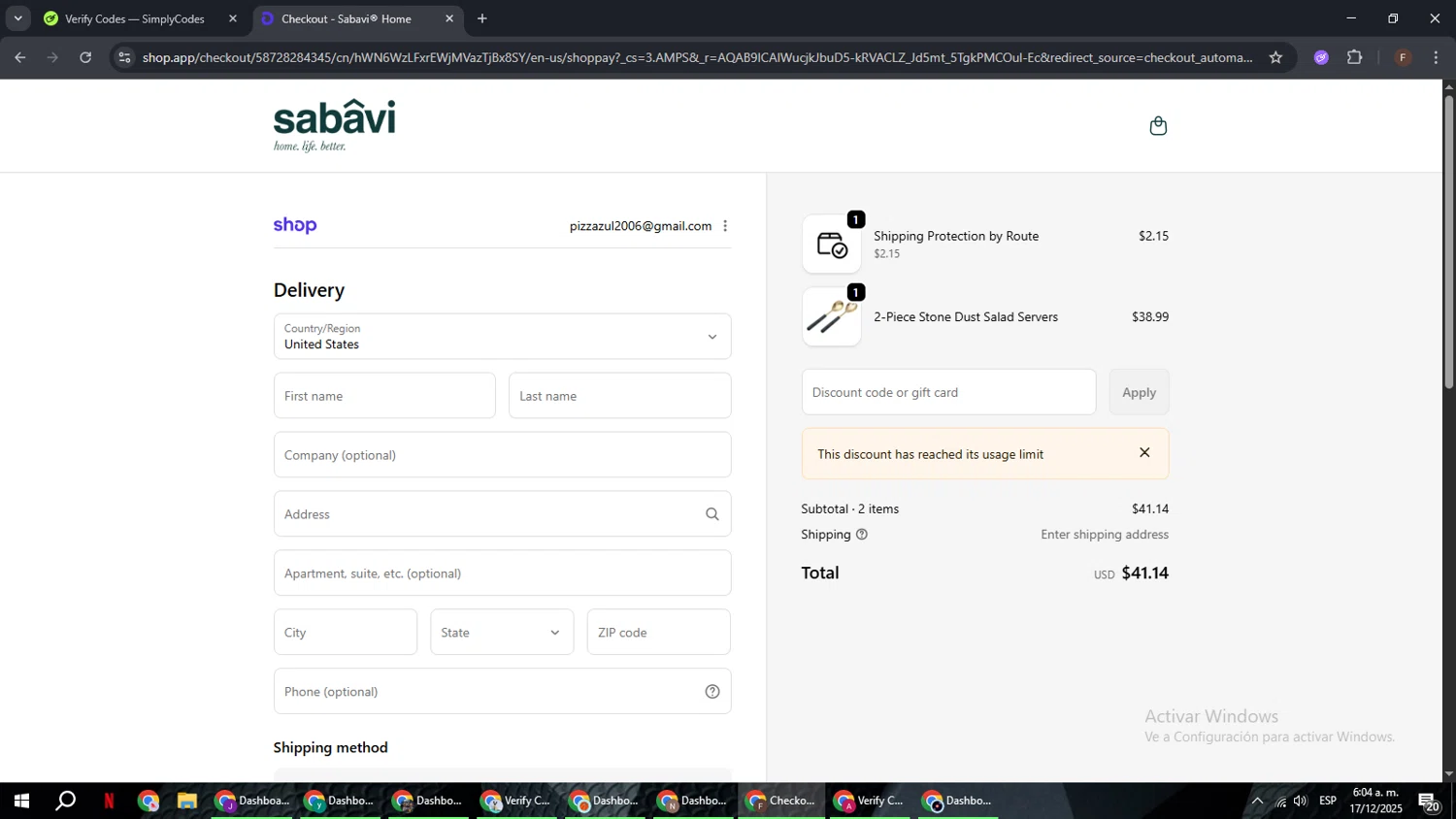The width and height of the screenshot is (1456, 819).
Task: Click the 'Enter shipping address' text
Action: tap(1105, 535)
